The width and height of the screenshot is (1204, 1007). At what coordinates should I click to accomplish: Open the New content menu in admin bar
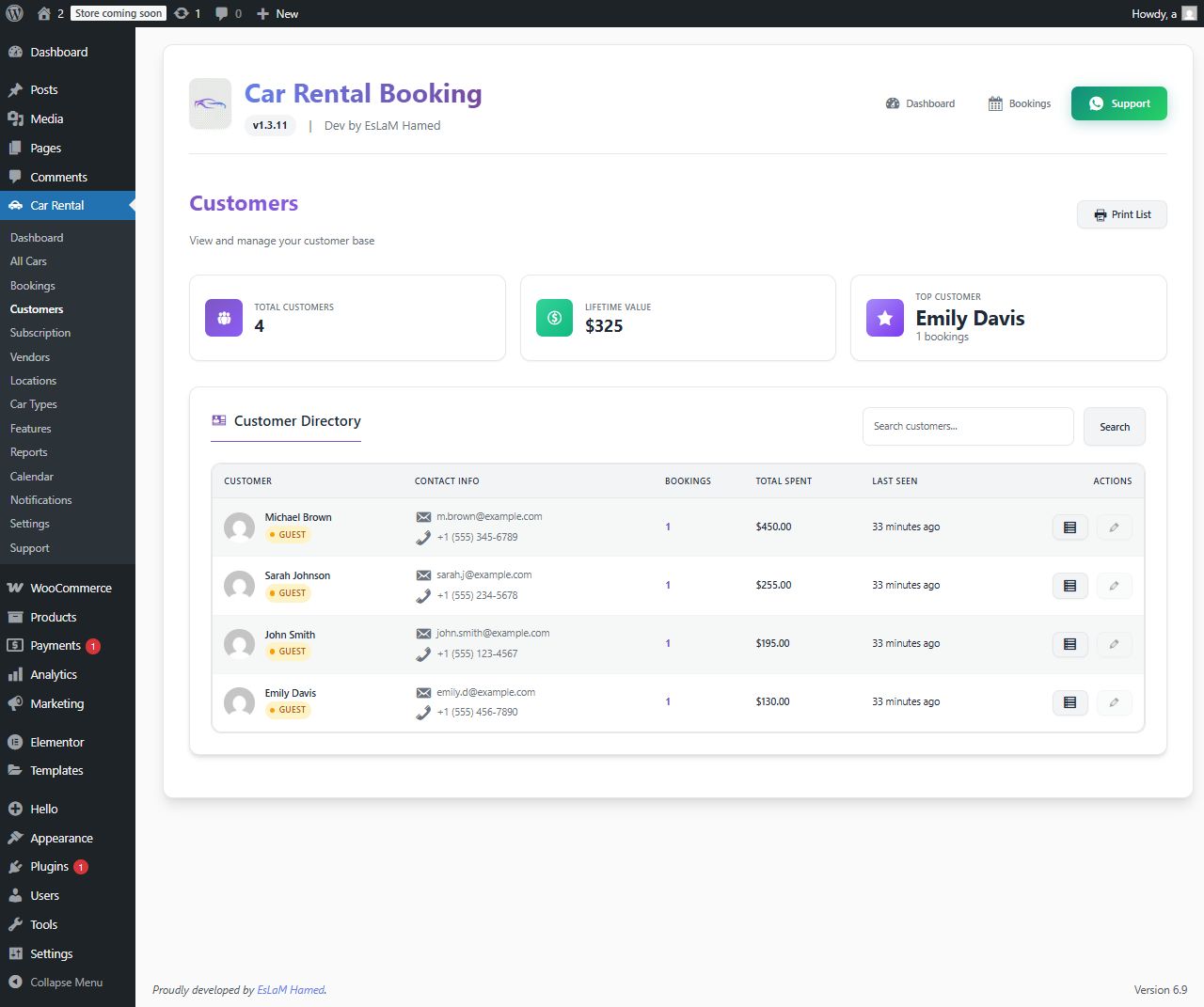click(x=277, y=13)
